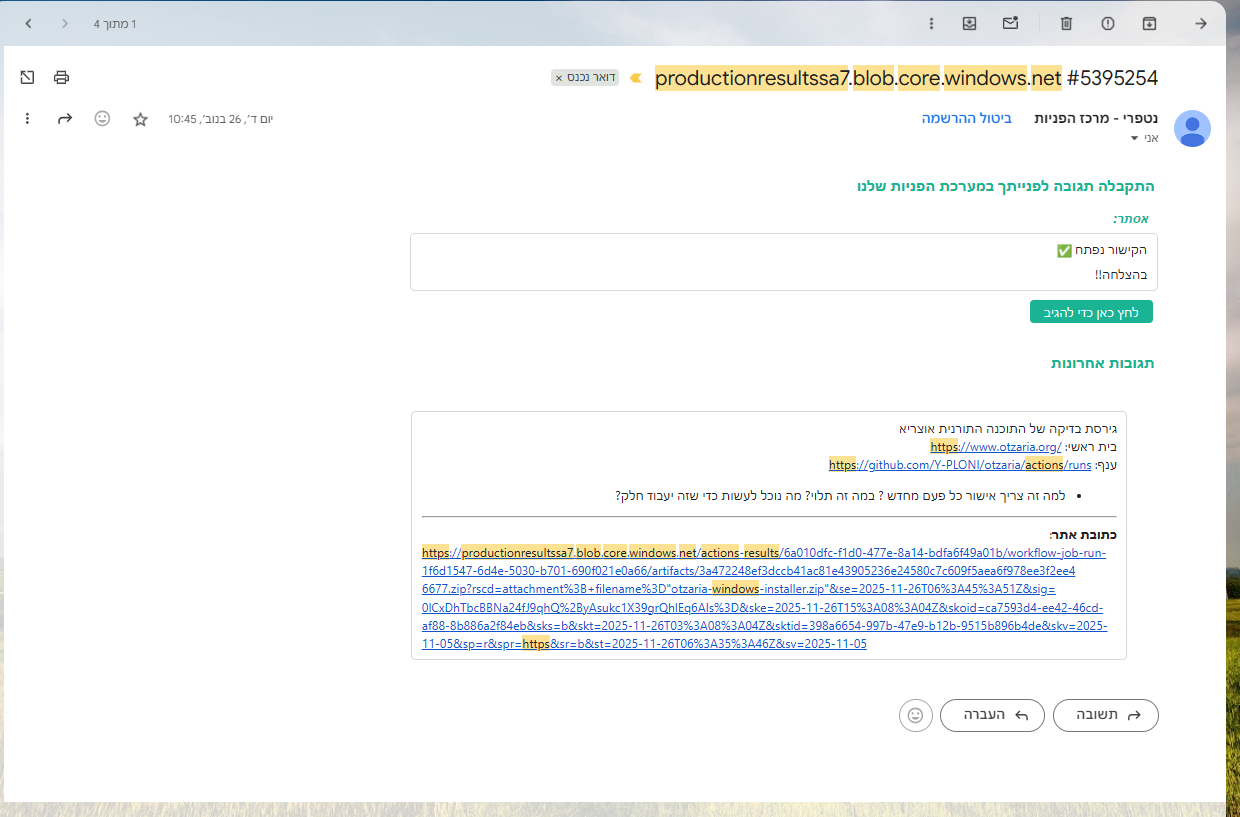Mark the email as unread
1240x817 pixels.
[1011, 23]
